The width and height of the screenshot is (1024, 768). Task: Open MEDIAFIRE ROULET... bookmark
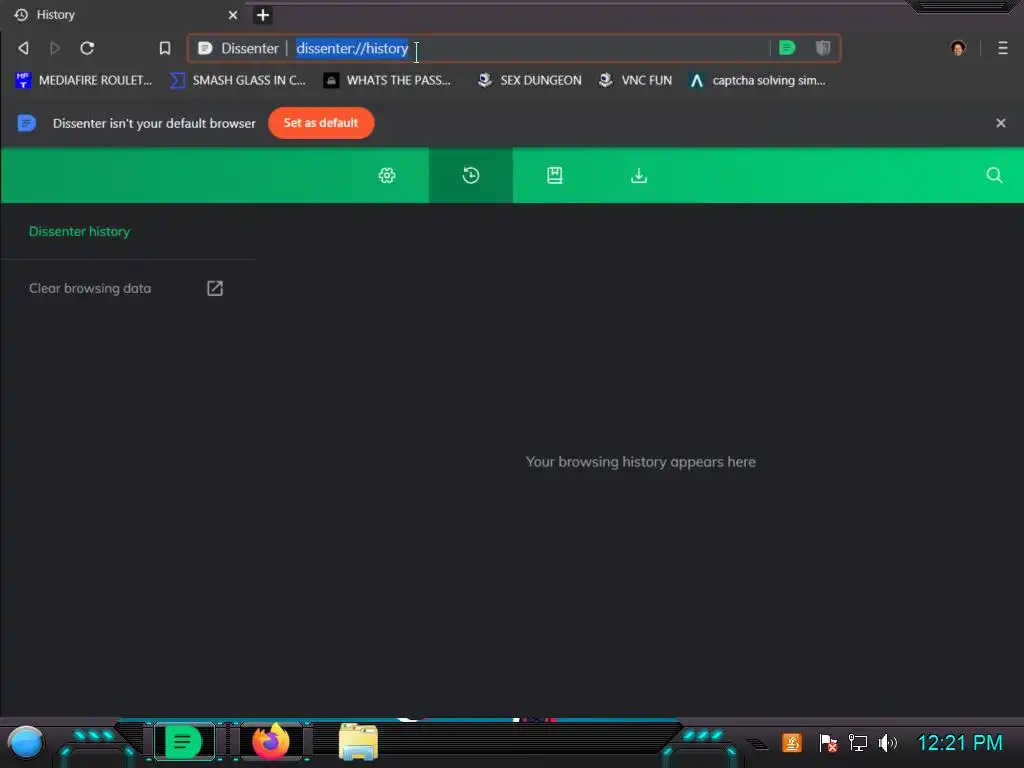[84, 80]
